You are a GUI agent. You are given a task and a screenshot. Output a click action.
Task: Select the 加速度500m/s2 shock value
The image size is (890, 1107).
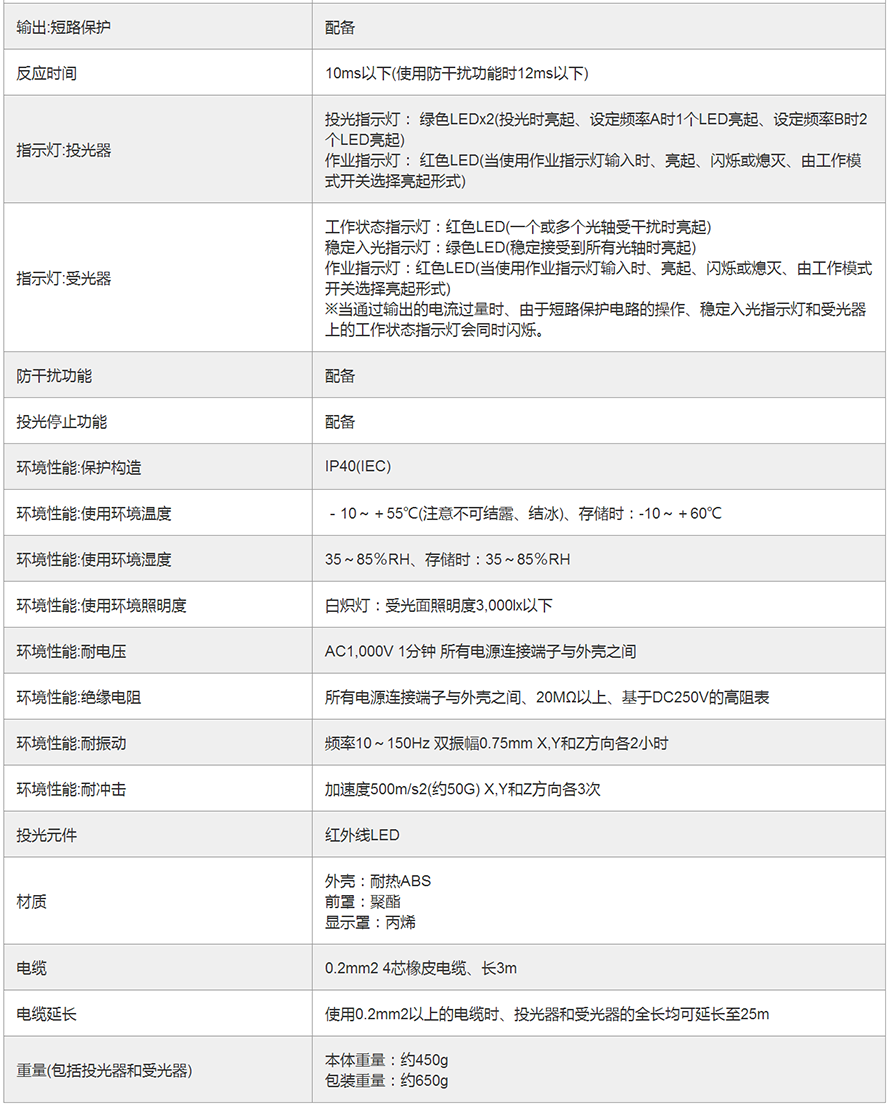(x=462, y=789)
